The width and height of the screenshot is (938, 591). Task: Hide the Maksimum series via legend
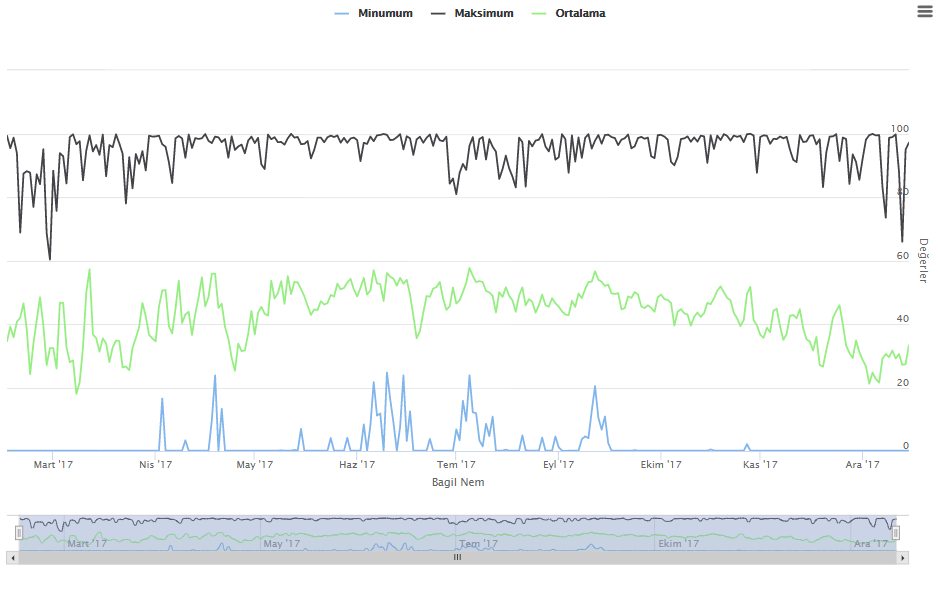[x=484, y=14]
